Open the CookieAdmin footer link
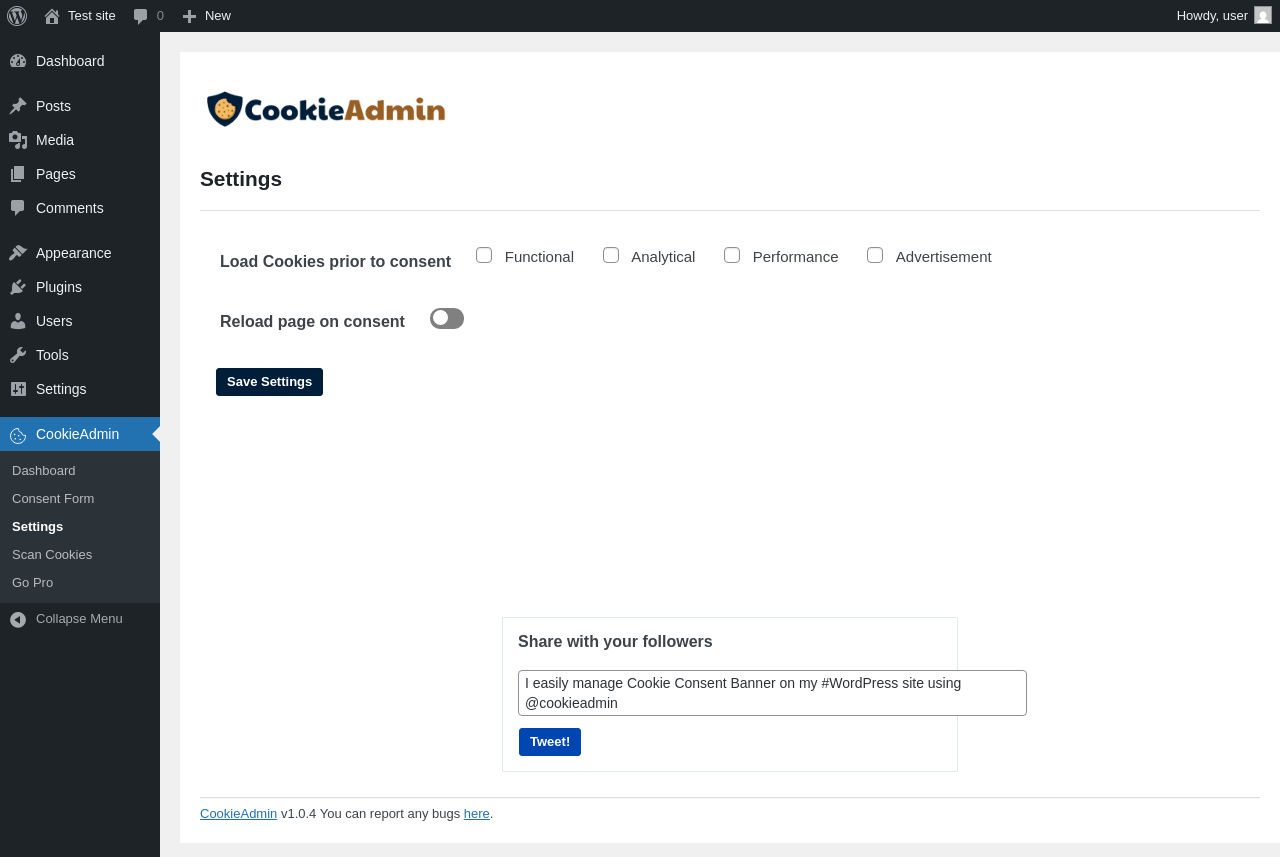1280x857 pixels. coord(238,813)
